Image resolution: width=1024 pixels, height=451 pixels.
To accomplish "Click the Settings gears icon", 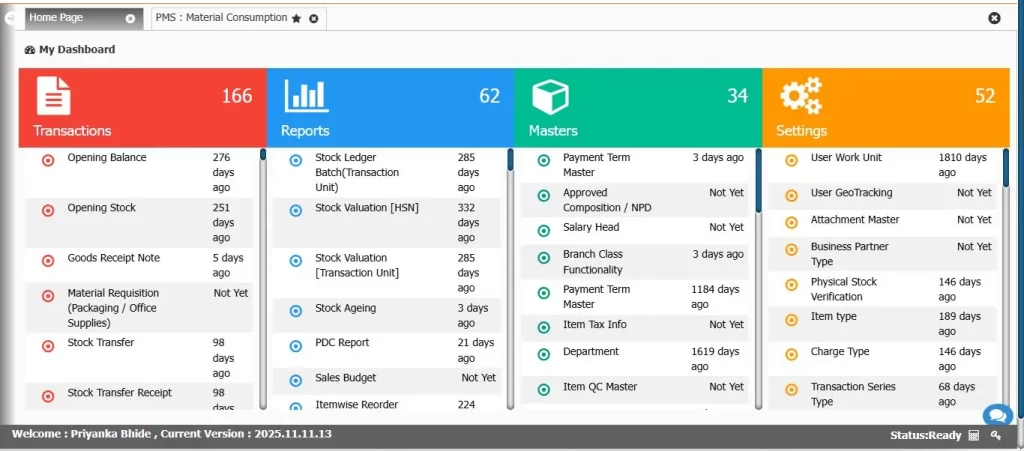I will pos(800,97).
